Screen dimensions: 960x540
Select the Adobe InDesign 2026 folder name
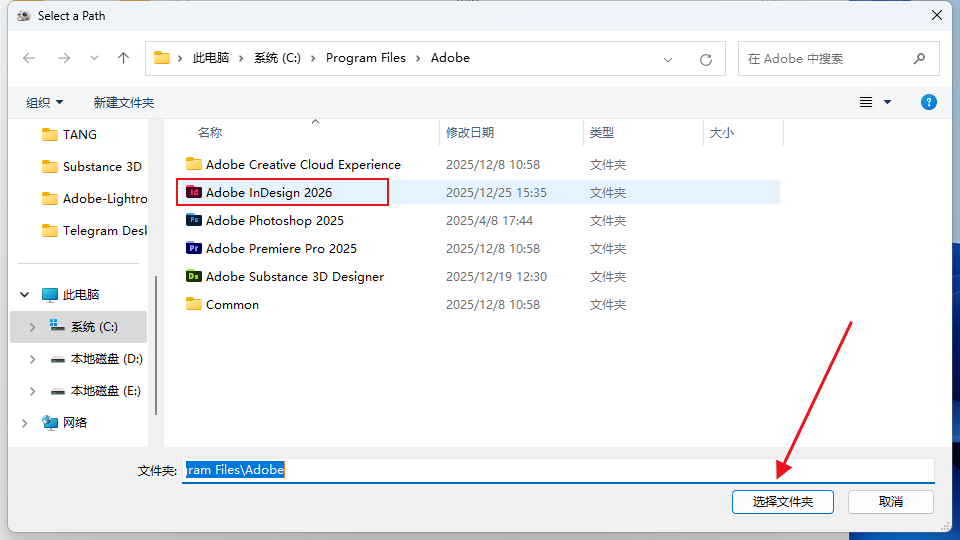(x=269, y=193)
